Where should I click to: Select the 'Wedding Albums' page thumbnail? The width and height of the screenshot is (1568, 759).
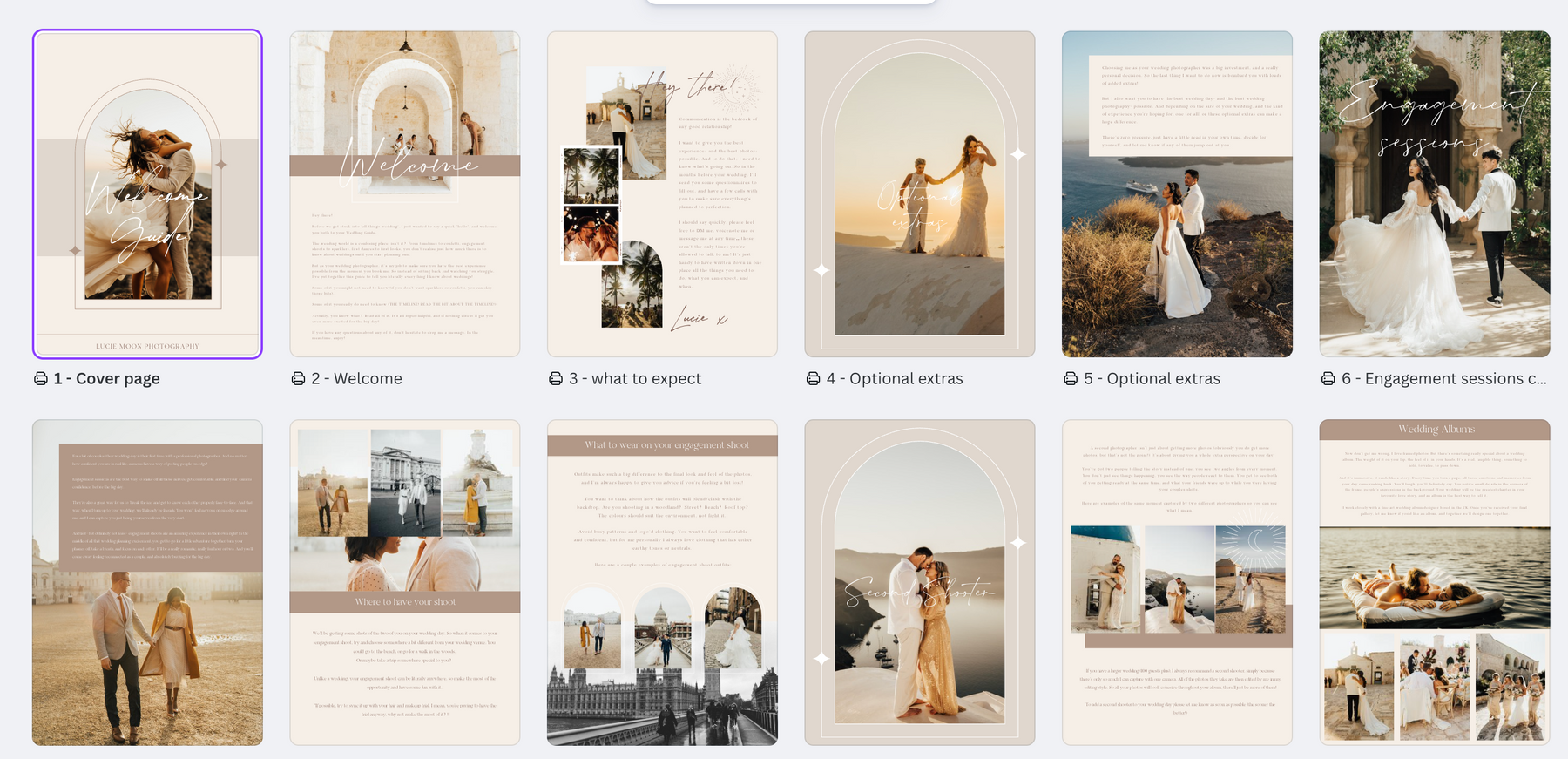click(x=1434, y=582)
